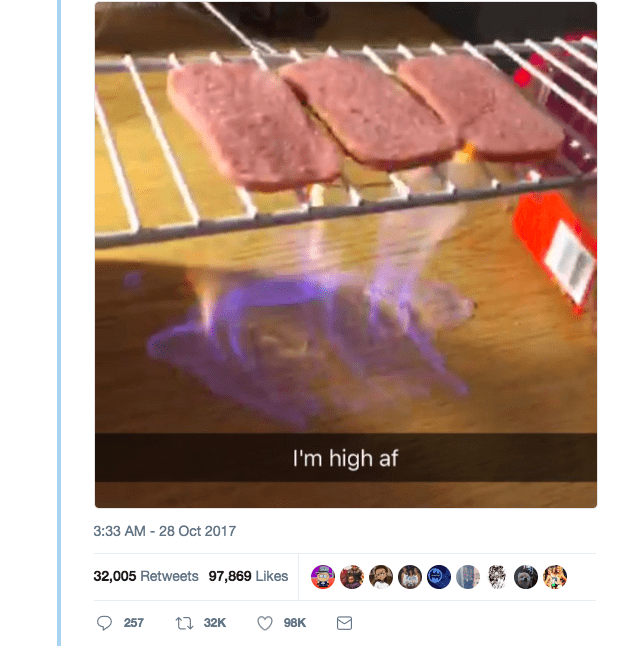Like the tweet with the heart icon
The width and height of the screenshot is (634, 646).
point(265,623)
